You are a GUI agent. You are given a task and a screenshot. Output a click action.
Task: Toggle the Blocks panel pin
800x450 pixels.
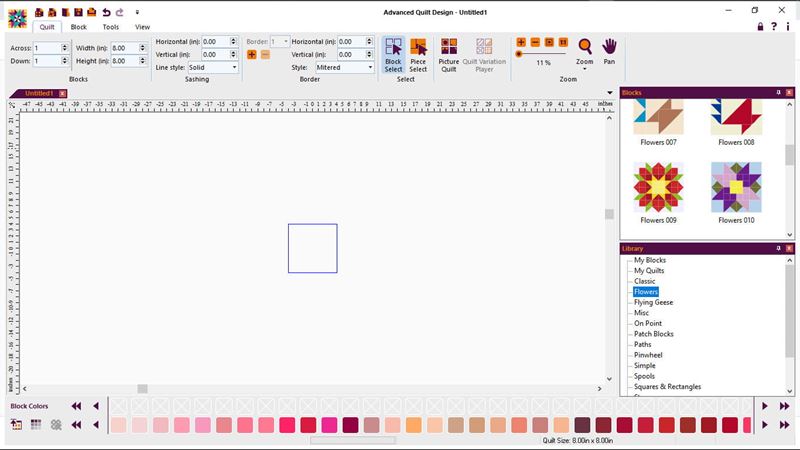(777, 93)
